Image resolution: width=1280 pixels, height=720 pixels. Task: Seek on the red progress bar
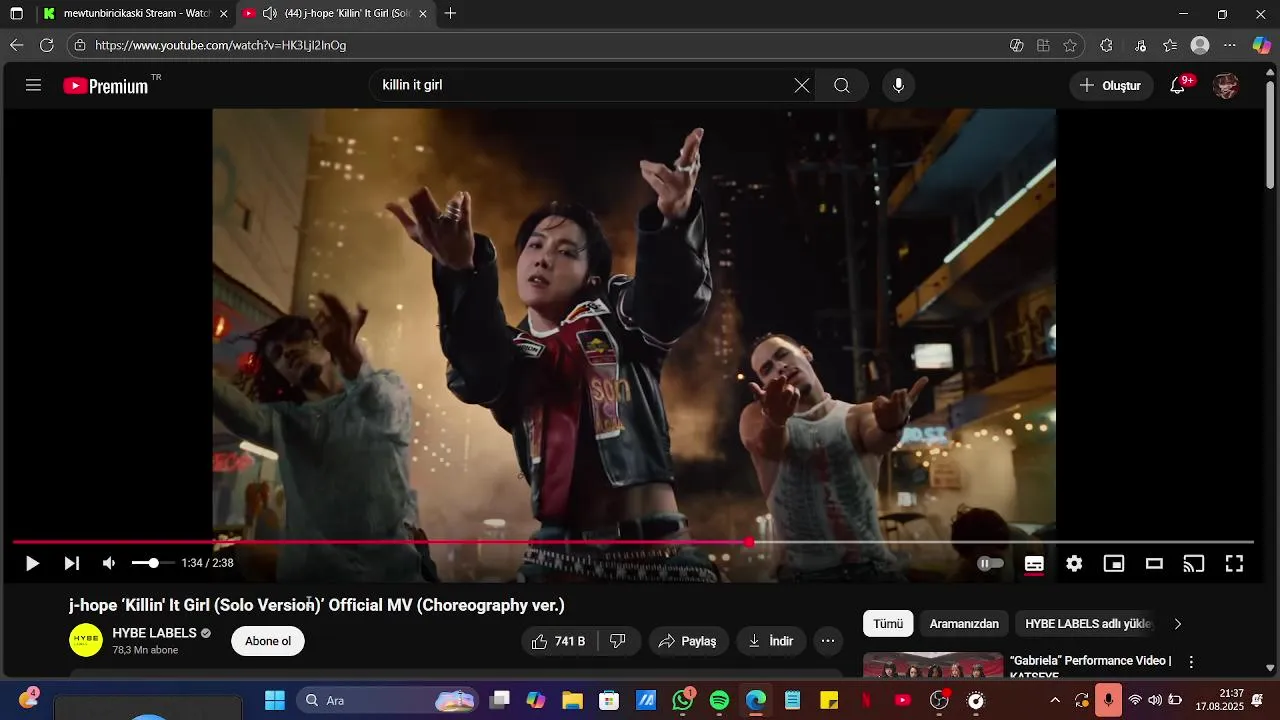click(633, 542)
